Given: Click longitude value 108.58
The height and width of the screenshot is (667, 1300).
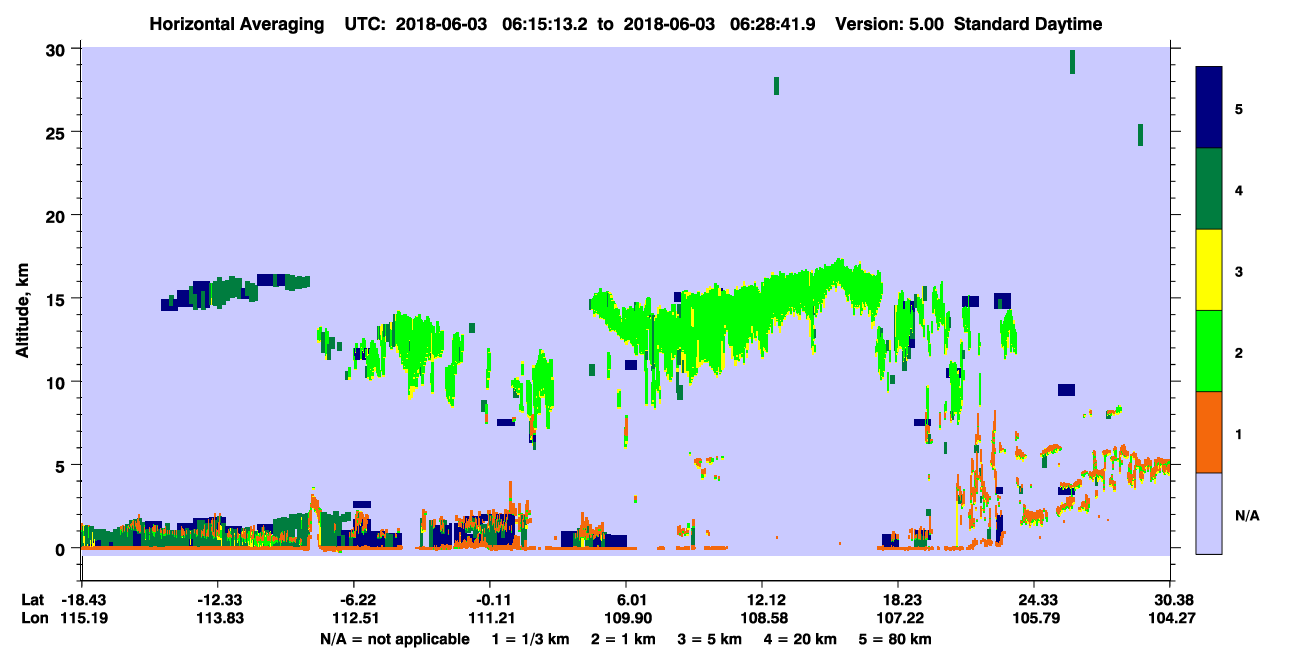Looking at the screenshot, I should click(762, 618).
